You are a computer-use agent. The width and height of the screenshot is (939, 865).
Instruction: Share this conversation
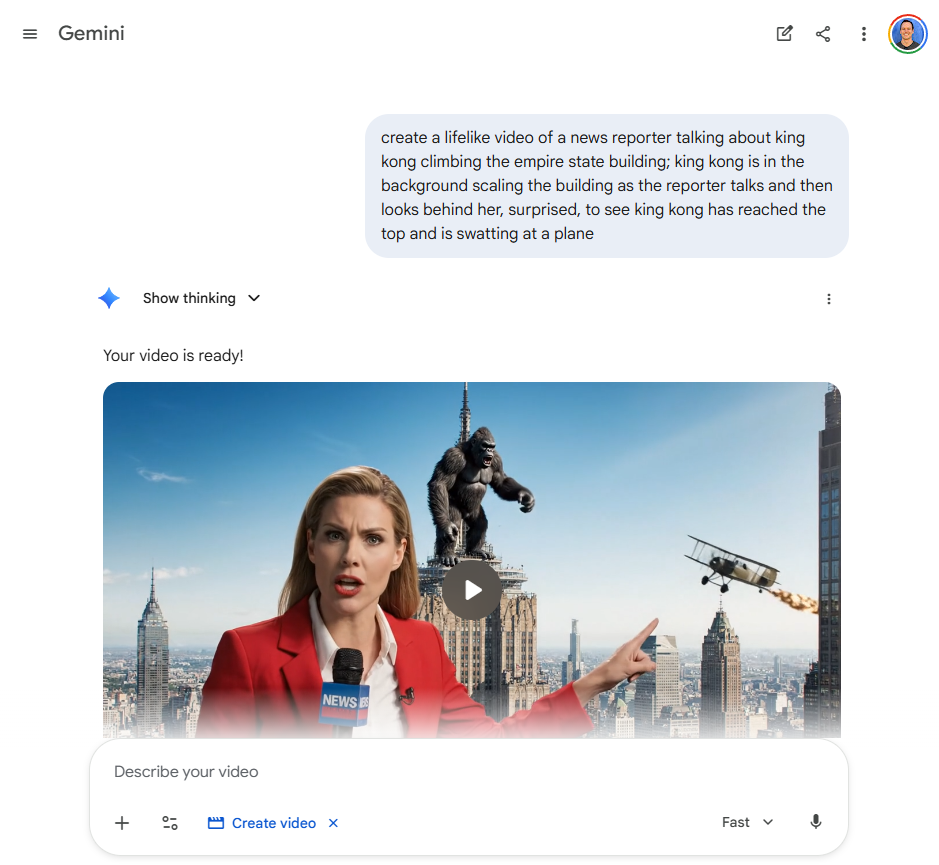click(823, 33)
